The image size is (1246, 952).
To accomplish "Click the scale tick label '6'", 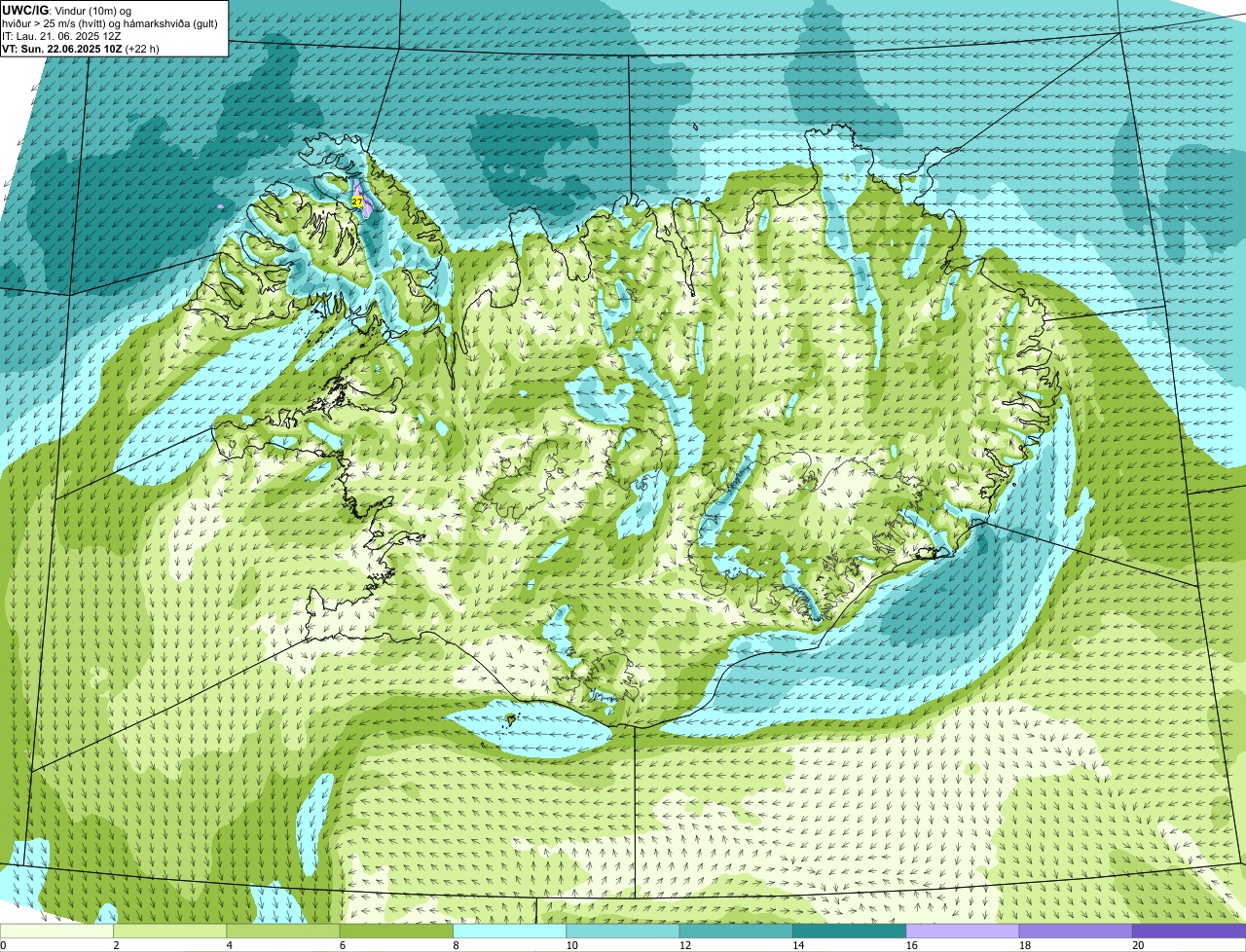I will pyautogui.click(x=343, y=945).
